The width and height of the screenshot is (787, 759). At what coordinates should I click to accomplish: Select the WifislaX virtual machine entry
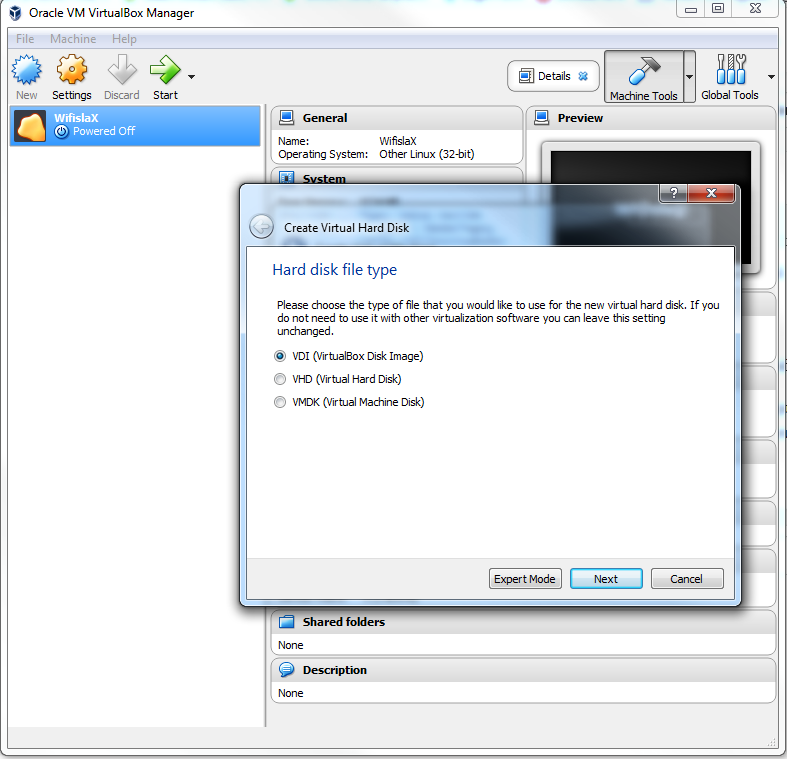(135, 125)
